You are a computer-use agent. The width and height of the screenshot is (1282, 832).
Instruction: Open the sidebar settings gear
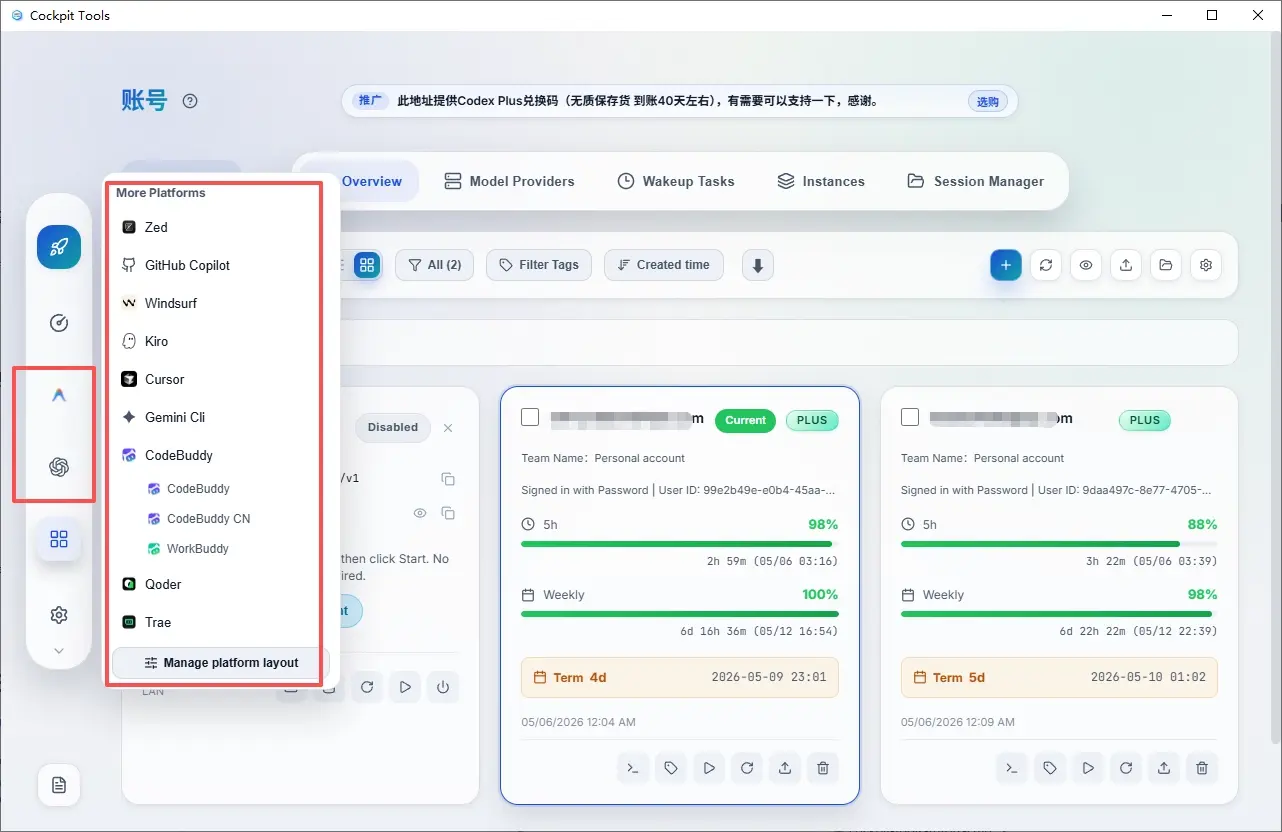pyautogui.click(x=59, y=615)
